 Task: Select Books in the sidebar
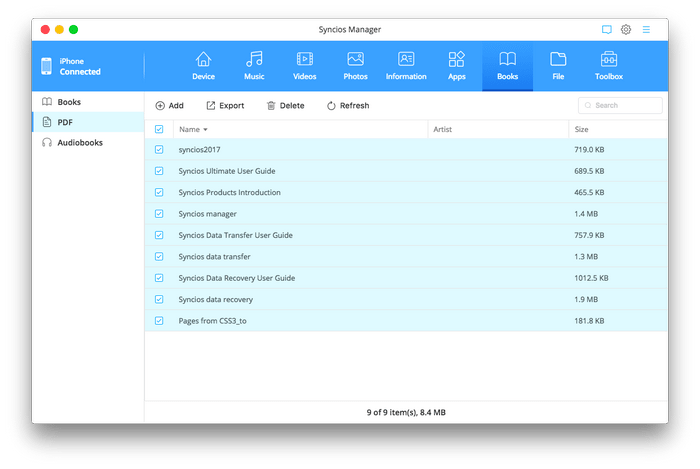(88, 102)
